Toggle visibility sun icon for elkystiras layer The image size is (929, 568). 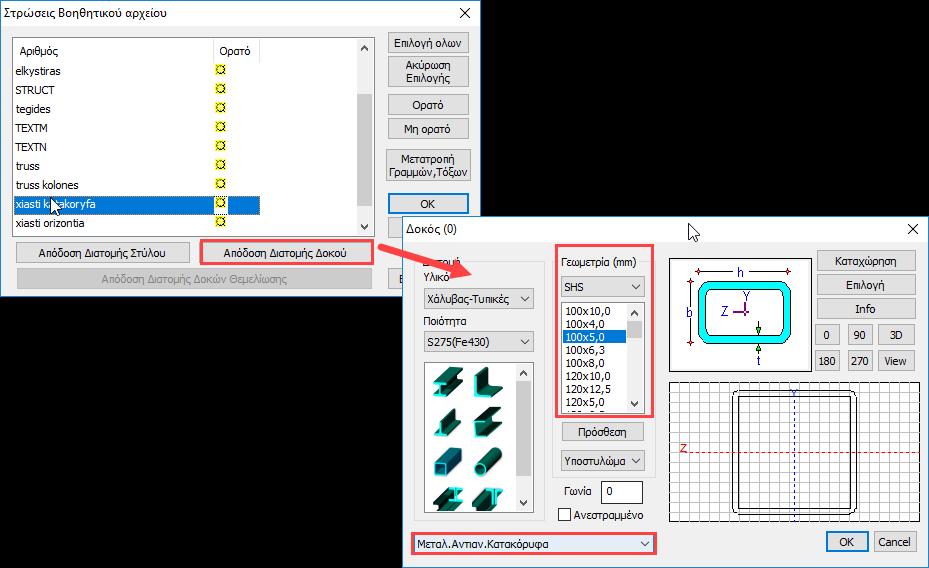tap(220, 70)
